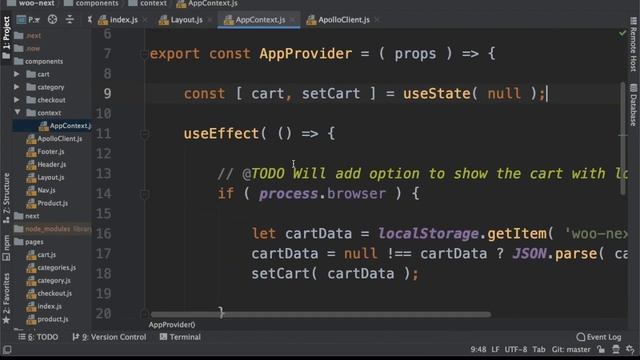
Task: Fold the AppProvider function at line 7
Action: [x=144, y=53]
